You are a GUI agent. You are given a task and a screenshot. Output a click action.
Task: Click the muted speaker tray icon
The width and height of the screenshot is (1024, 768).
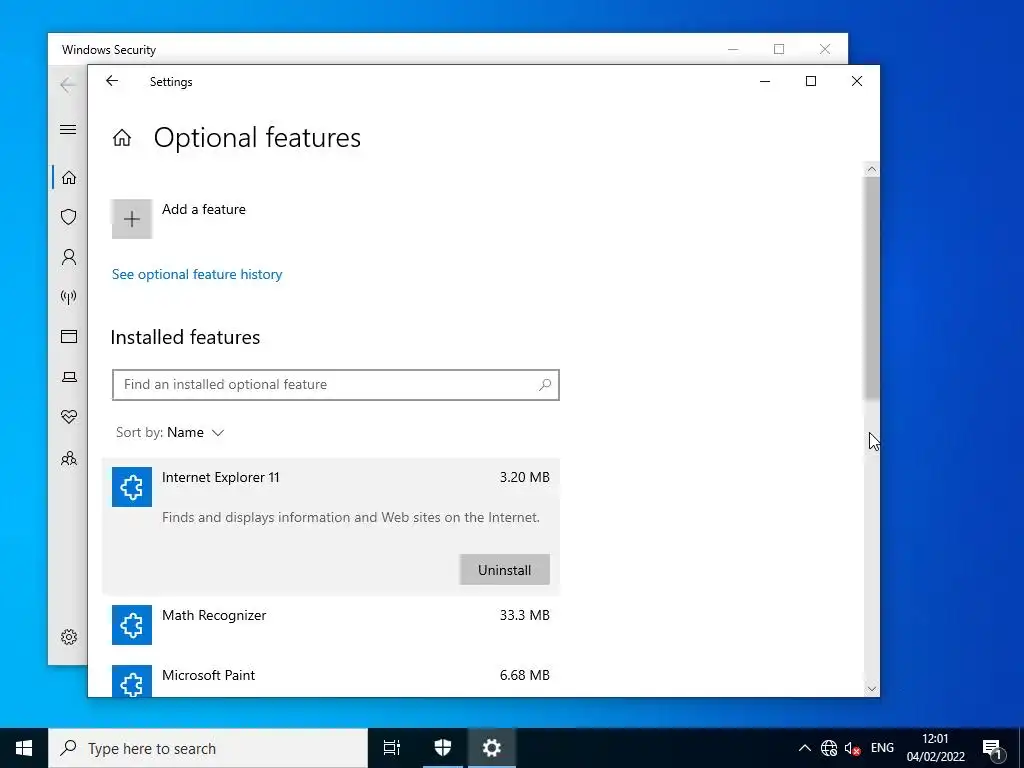coord(852,748)
